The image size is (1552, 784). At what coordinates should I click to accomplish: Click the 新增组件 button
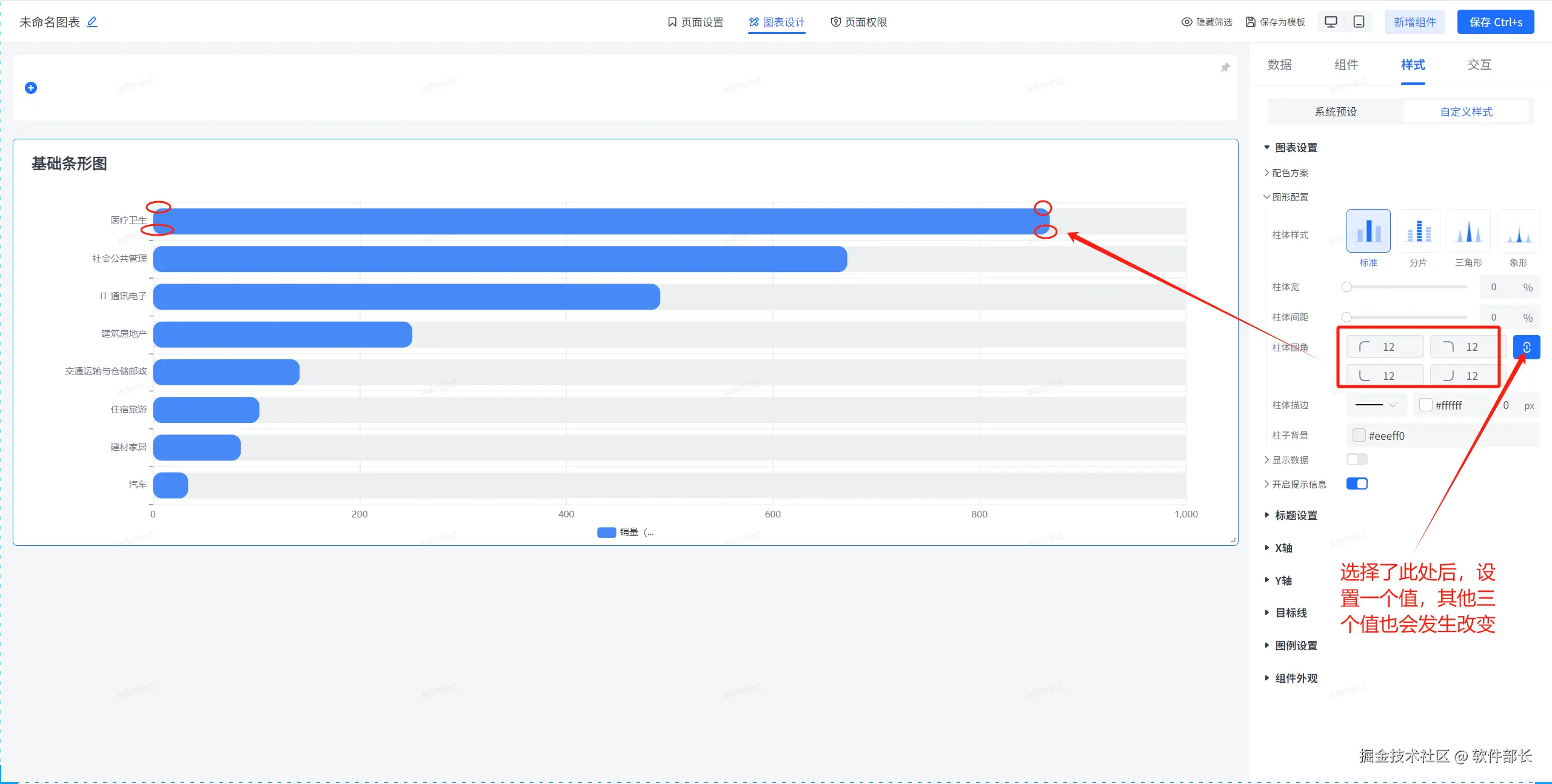[x=1414, y=22]
